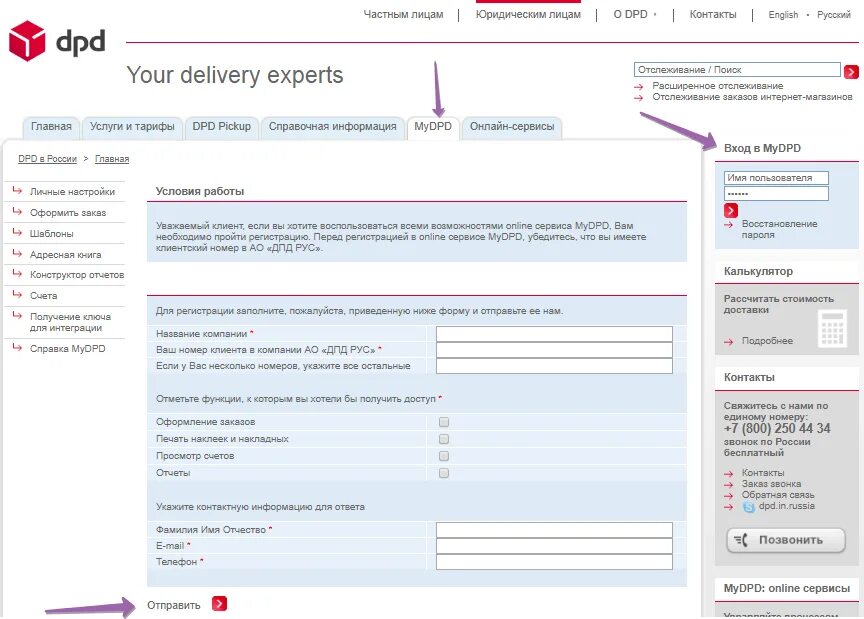Click the arrow icon beside Счета
The height and width of the screenshot is (619, 864).
[x=17, y=295]
